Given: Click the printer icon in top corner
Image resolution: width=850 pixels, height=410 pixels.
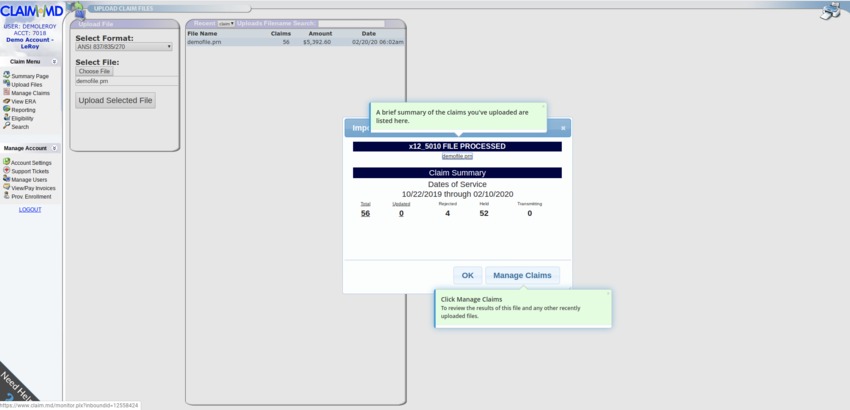Looking at the screenshot, I should (829, 11).
